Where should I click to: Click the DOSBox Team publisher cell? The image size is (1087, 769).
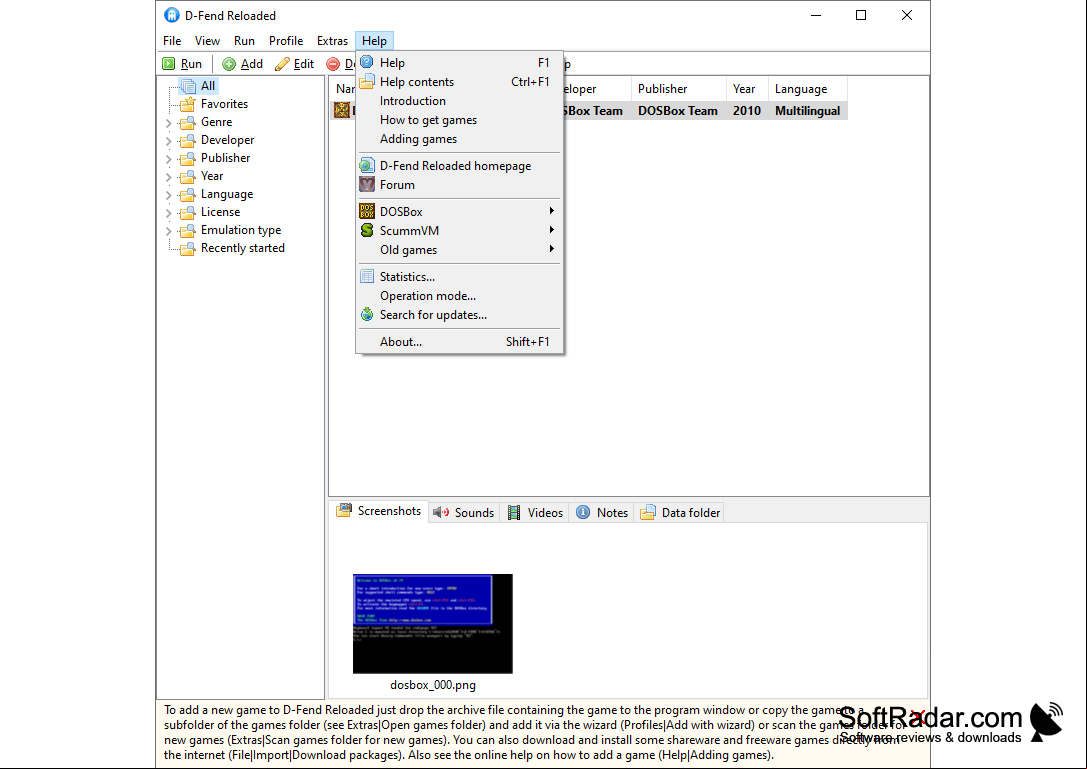click(x=678, y=111)
